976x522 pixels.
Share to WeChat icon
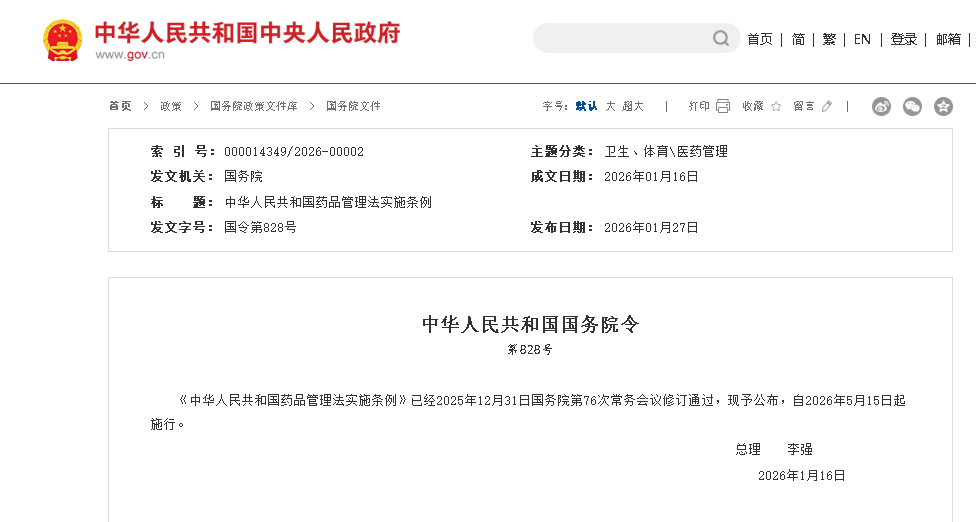pyautogui.click(x=912, y=106)
